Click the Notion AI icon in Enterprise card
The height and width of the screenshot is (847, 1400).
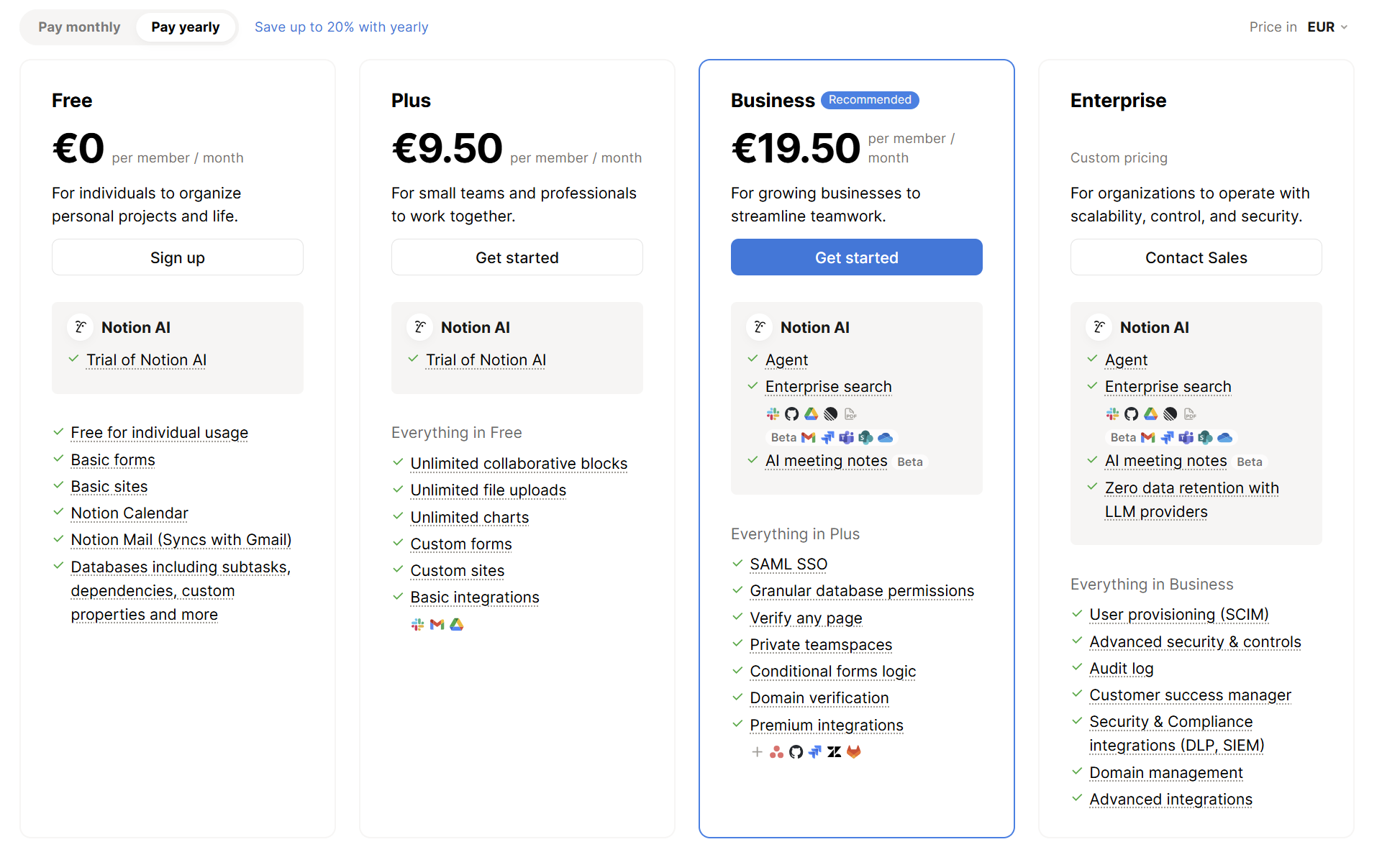coord(1099,326)
